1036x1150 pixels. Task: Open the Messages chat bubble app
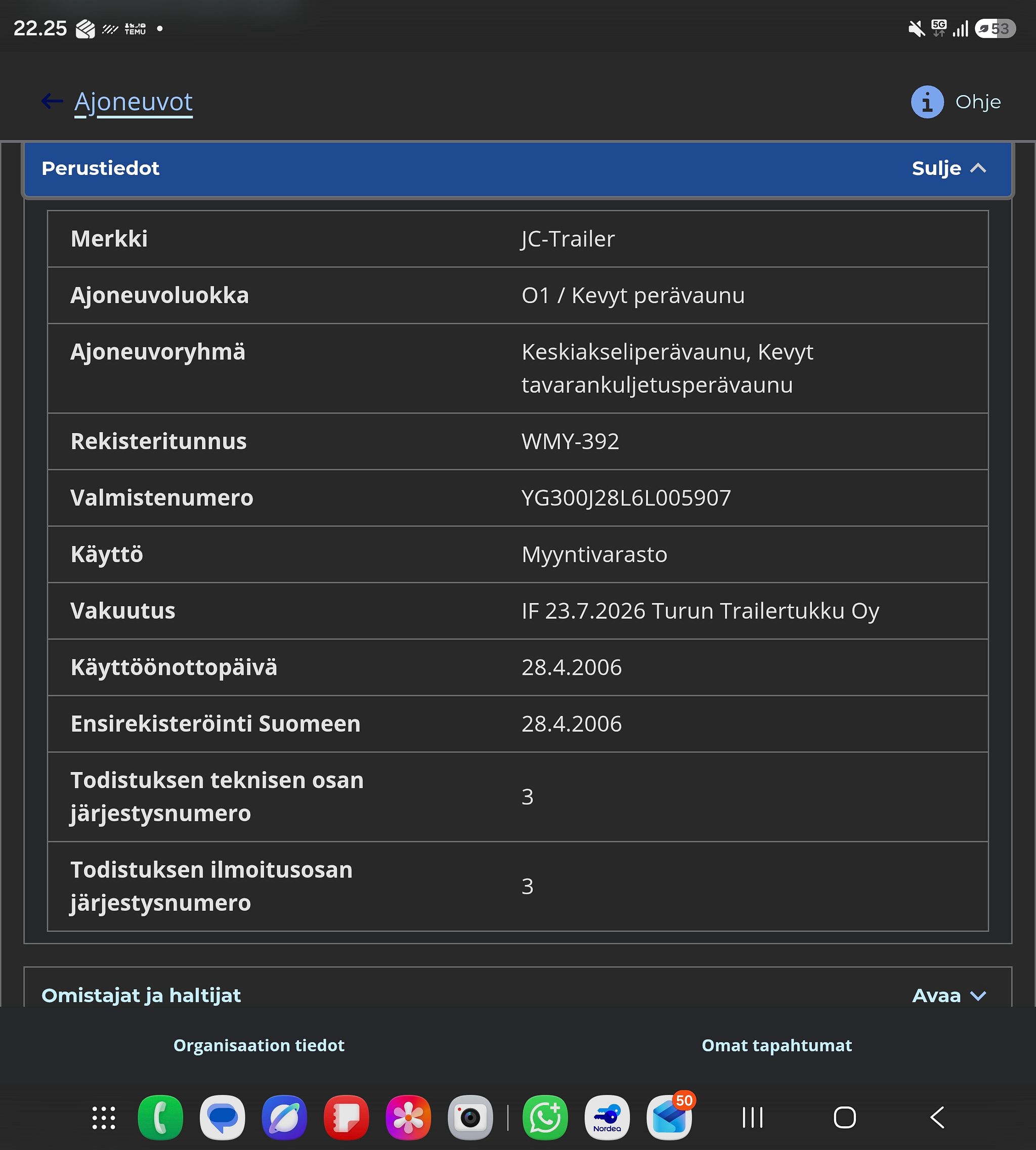coord(223,1117)
